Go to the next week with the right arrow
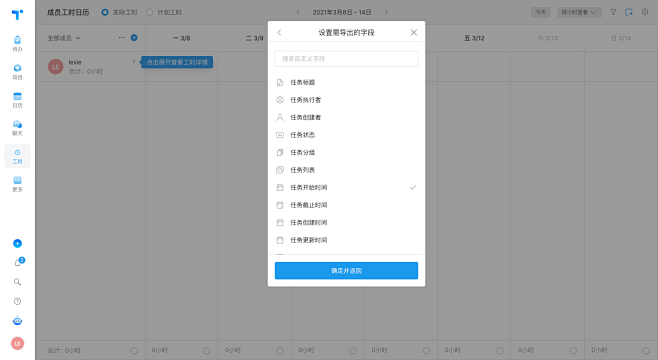Screen dimensions: 658x360 (386, 12)
